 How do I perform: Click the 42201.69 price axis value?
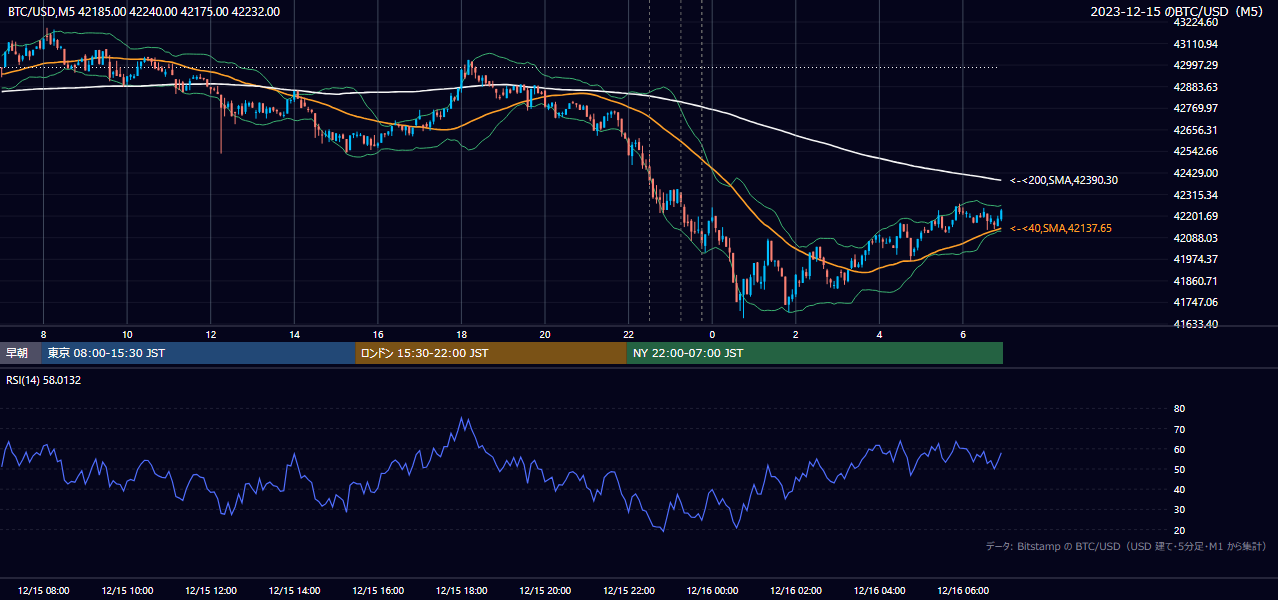point(1196,216)
